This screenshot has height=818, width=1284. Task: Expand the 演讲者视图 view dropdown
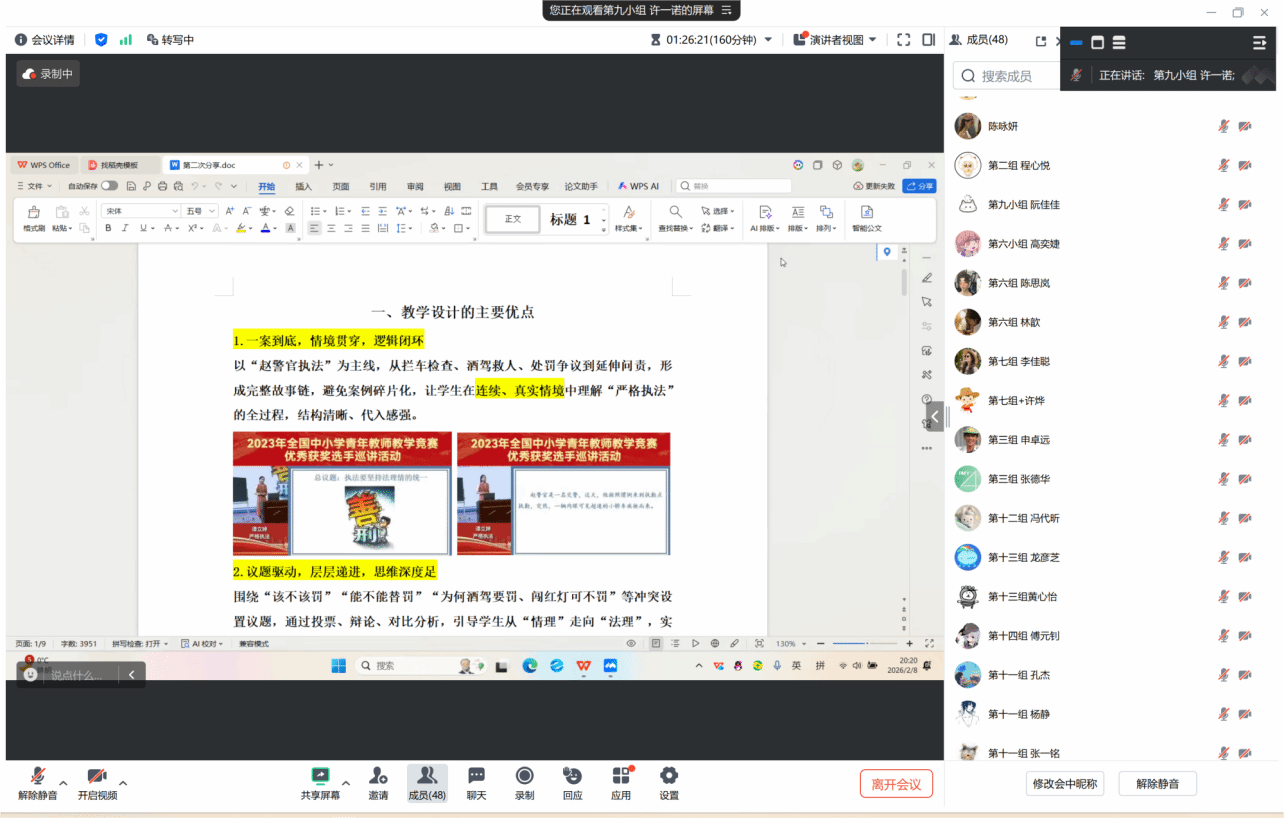click(x=873, y=40)
